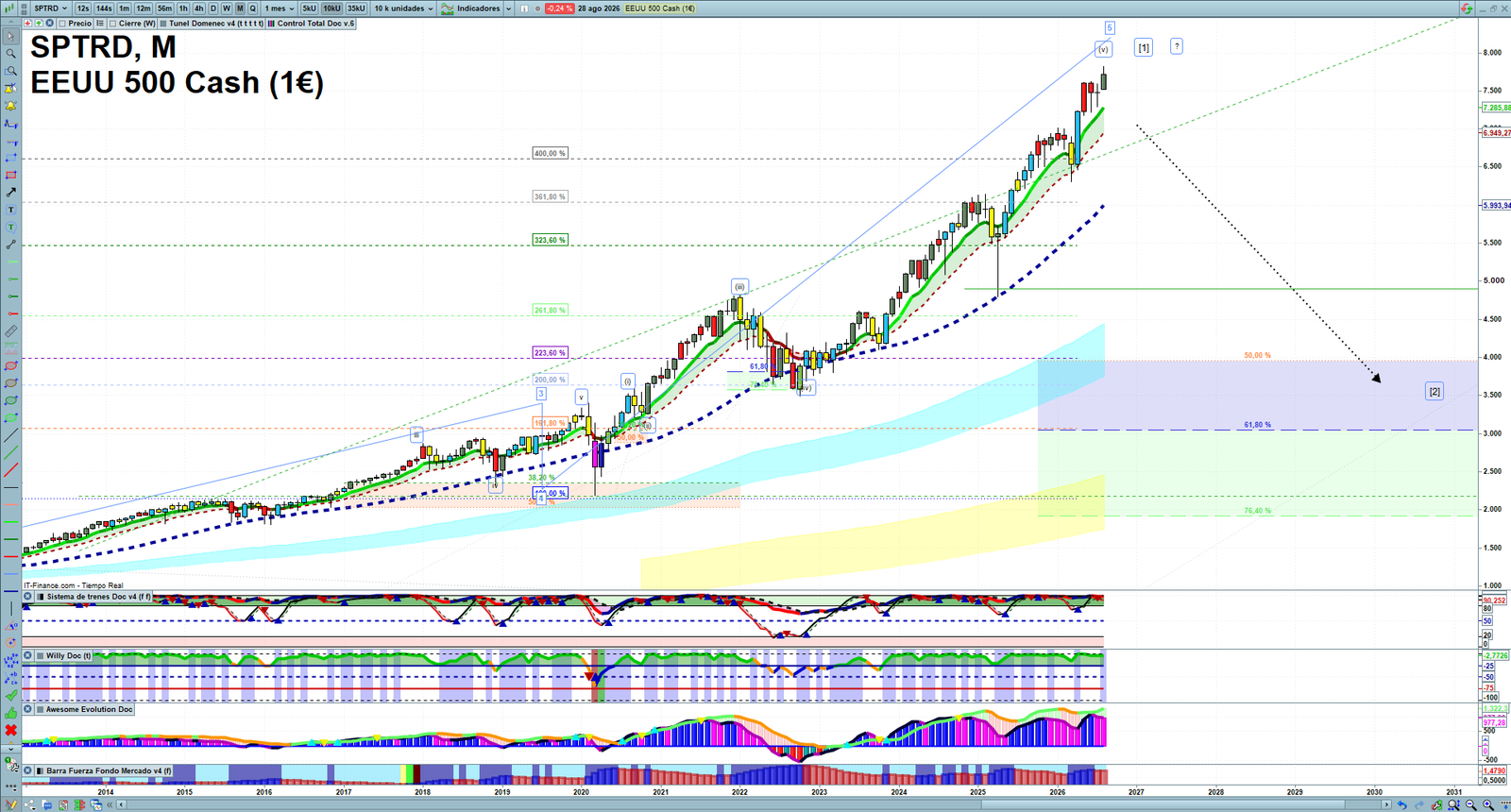Screen dimensions: 1511x812
Task: Click the double-left collapse arrows at bottom
Action: click(110, 804)
